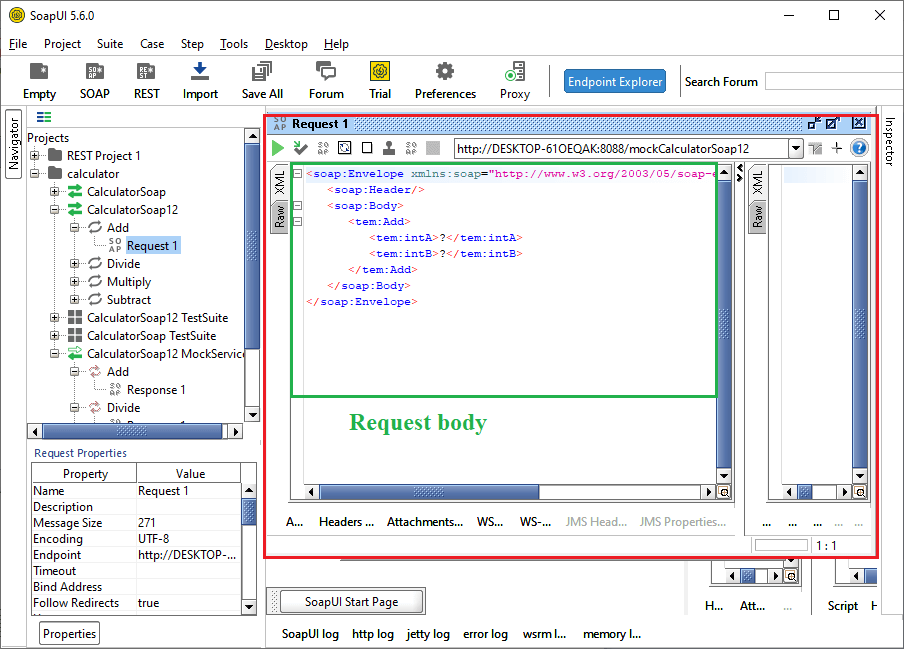The image size is (906, 652).
Task: Expand the REST Project 1 node
Action: click(35, 155)
